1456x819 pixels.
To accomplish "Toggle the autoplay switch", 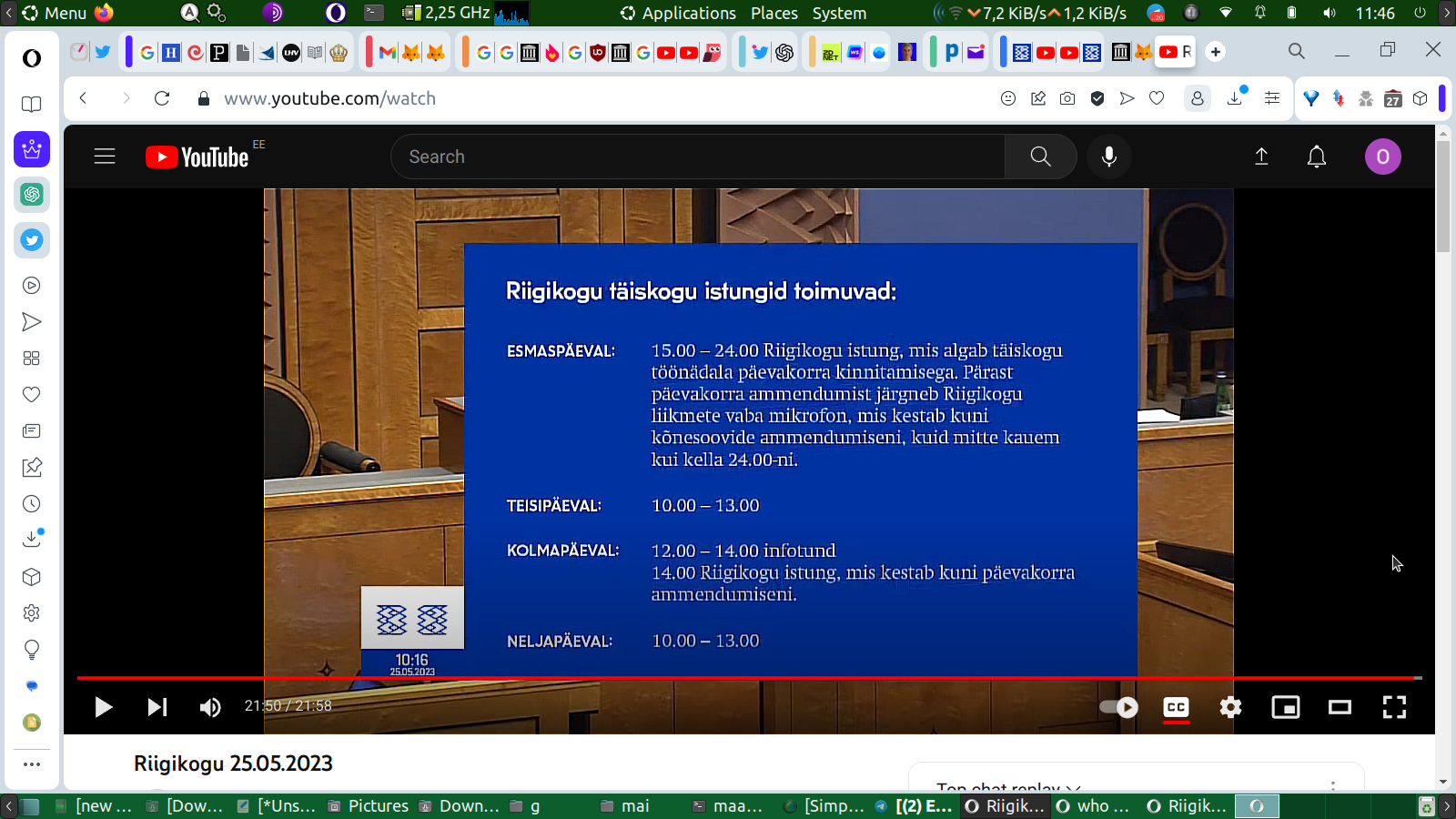I will tap(1118, 707).
